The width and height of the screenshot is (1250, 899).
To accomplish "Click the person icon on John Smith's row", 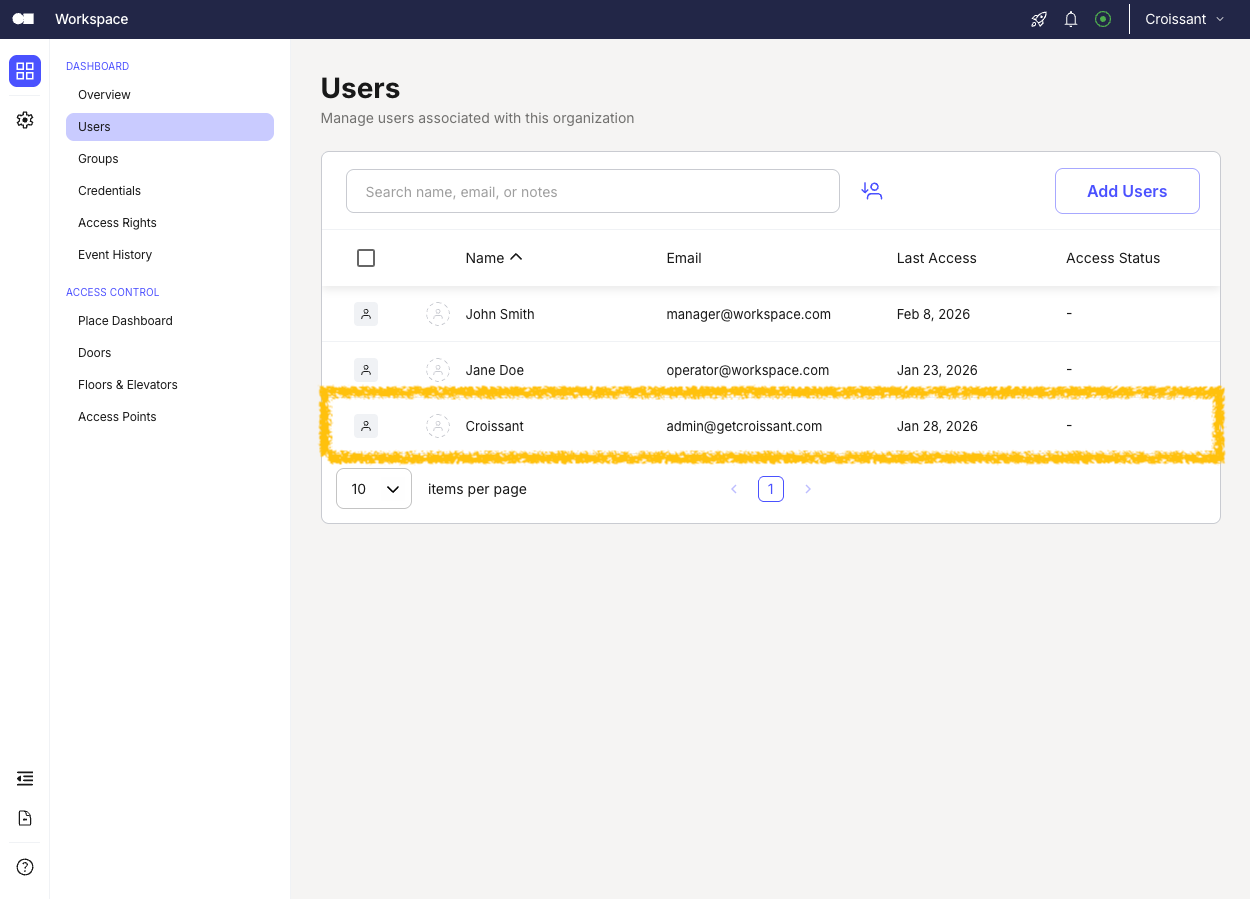I will 366,313.
